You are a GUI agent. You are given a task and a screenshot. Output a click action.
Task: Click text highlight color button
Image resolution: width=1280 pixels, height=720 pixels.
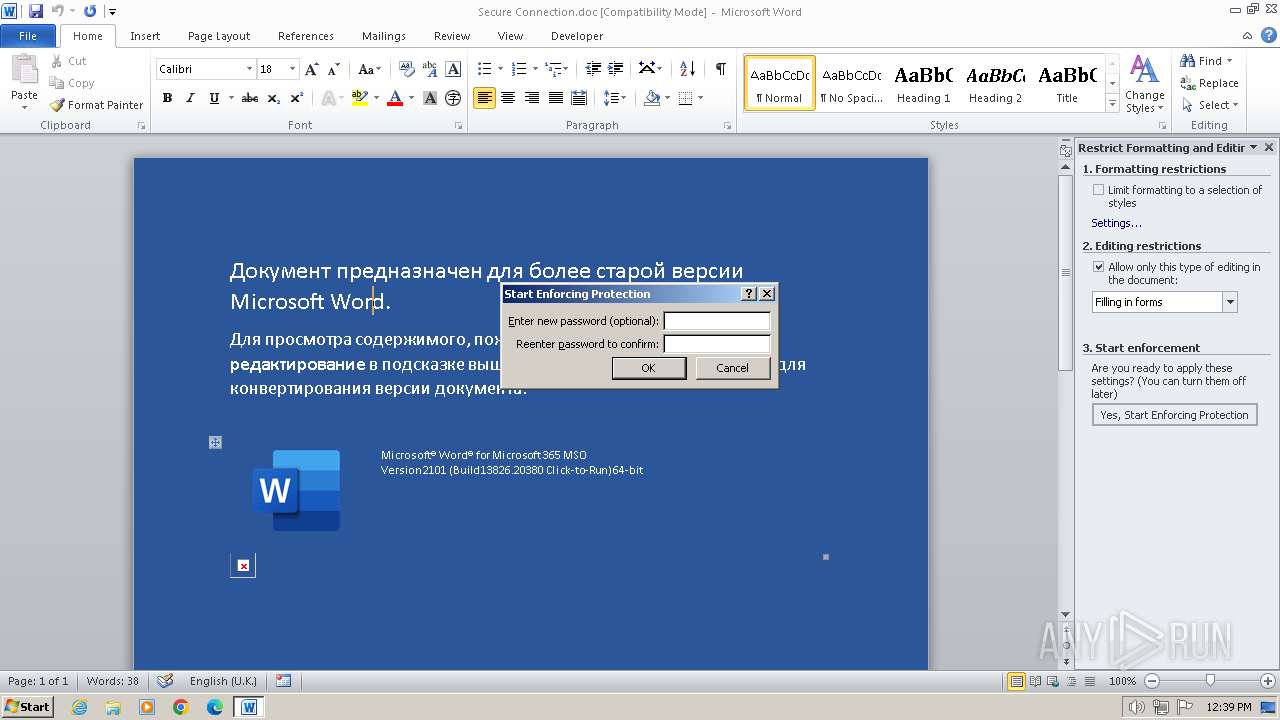coord(359,98)
